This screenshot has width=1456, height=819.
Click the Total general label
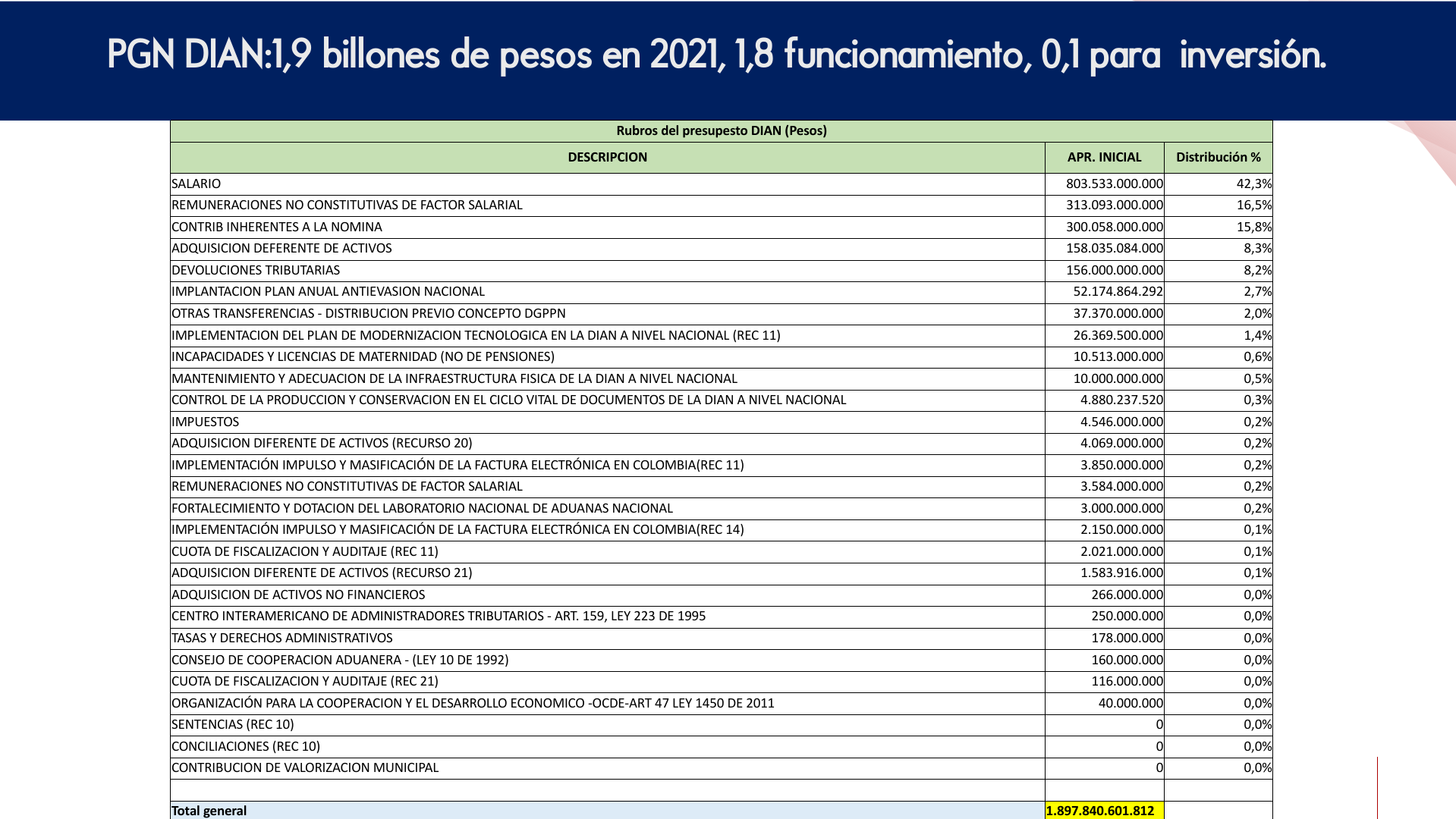pos(209,811)
